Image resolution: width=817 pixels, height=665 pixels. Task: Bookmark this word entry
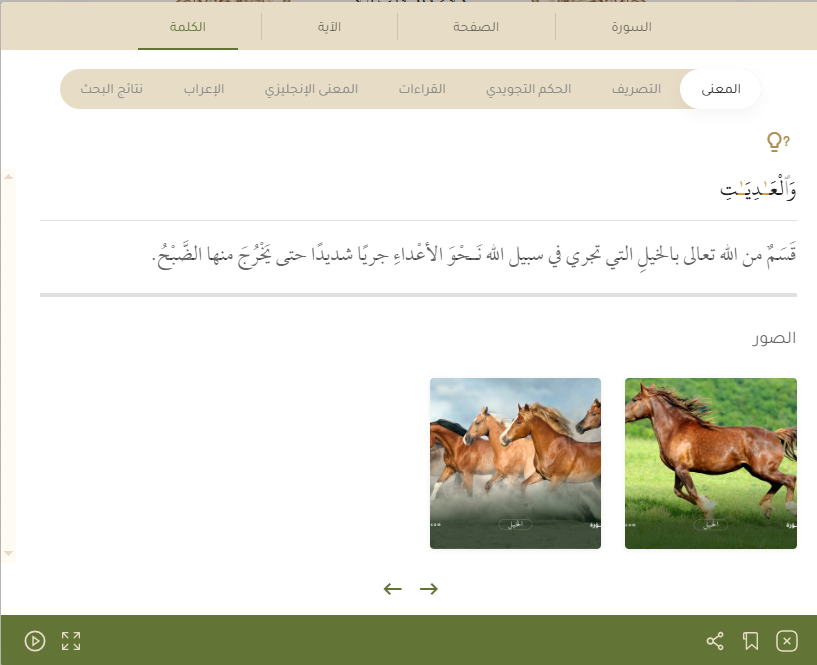pyautogui.click(x=751, y=641)
